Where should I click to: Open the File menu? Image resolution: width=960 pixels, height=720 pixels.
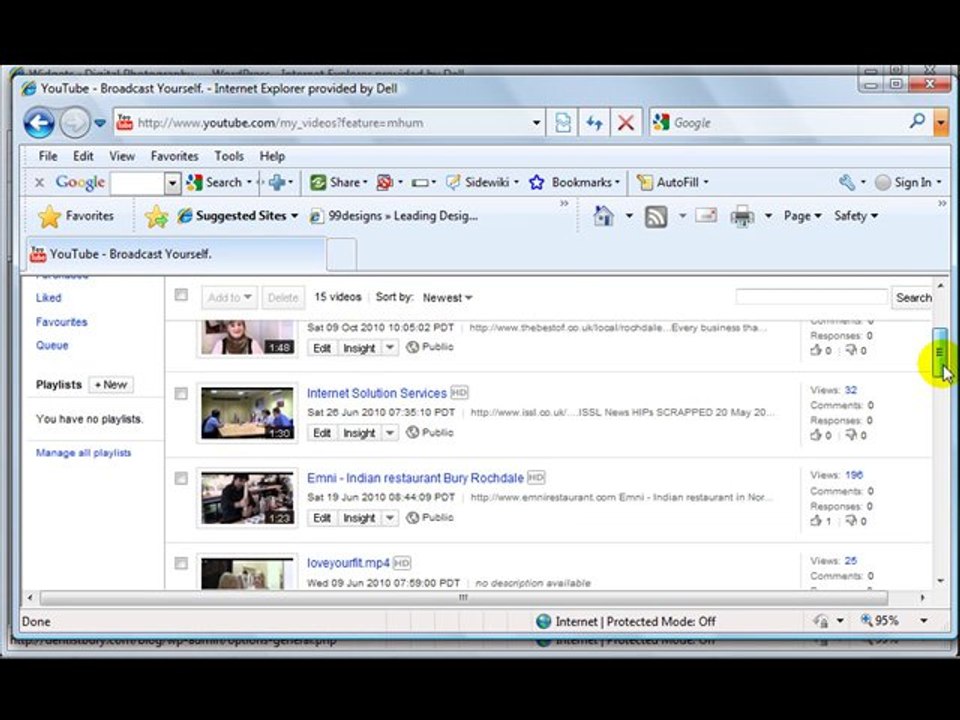(48, 156)
